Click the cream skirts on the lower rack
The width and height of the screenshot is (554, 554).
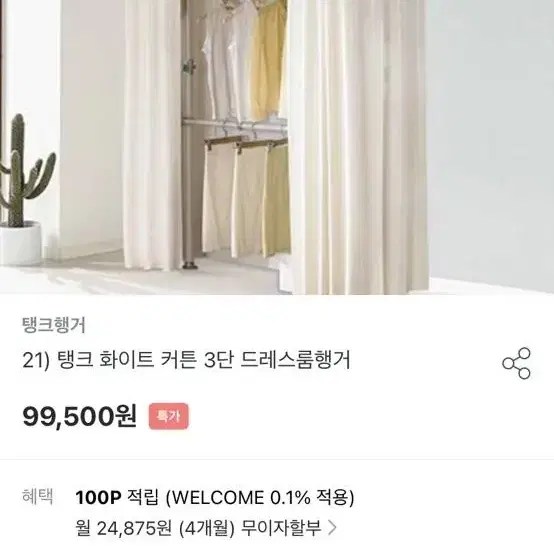pos(246,198)
